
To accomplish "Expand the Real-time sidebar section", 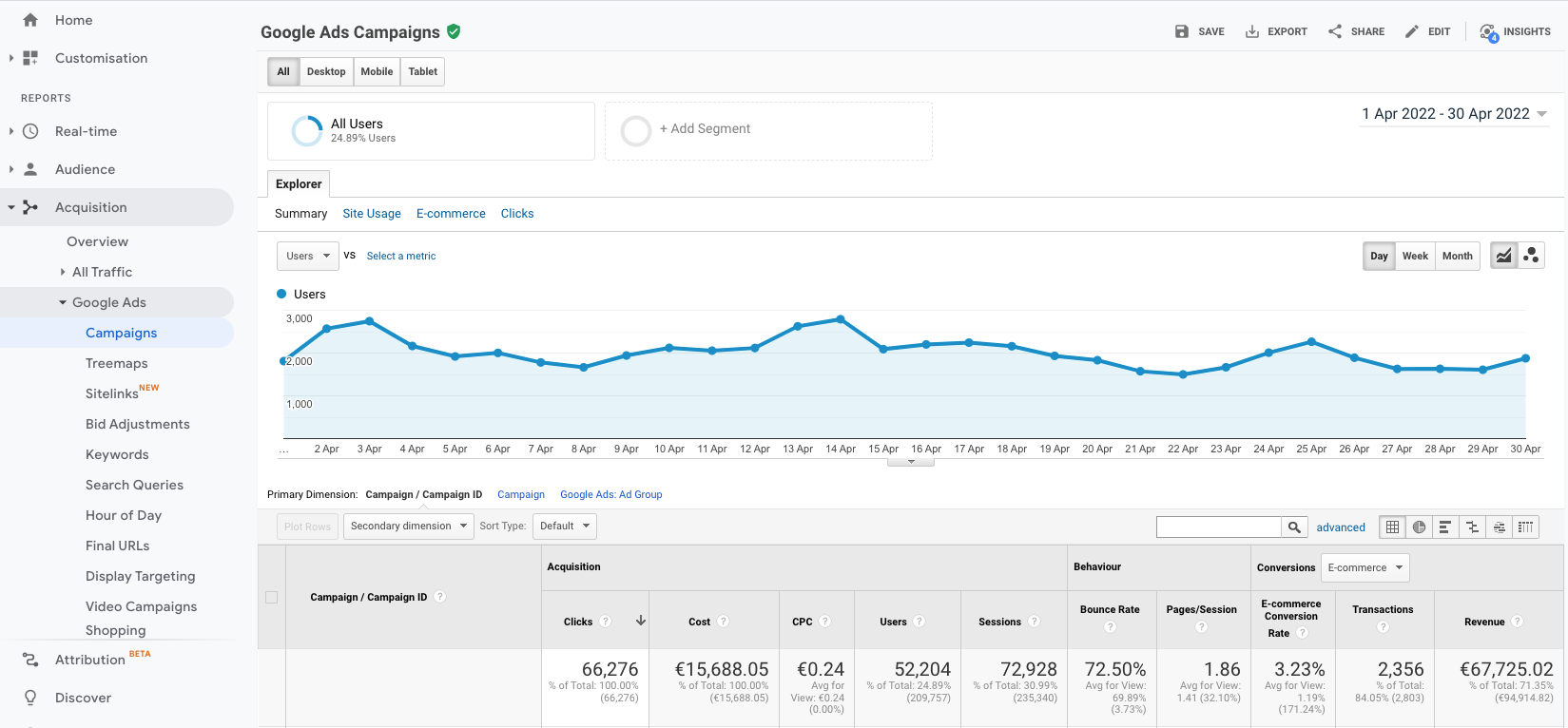I will 11,131.
